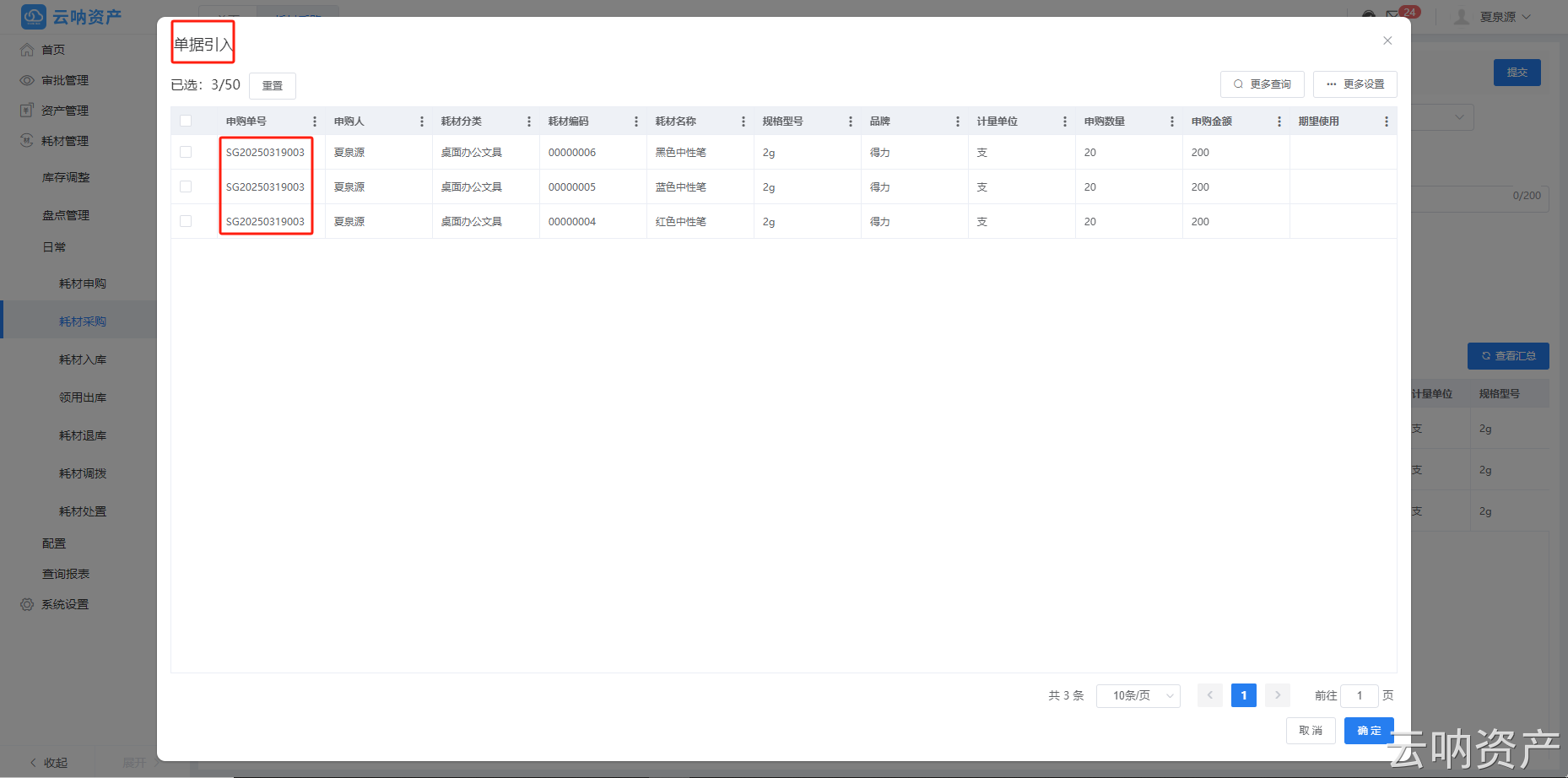The width and height of the screenshot is (1568, 778).
Task: Open column menu for 计量单位
Action: click(x=1065, y=122)
